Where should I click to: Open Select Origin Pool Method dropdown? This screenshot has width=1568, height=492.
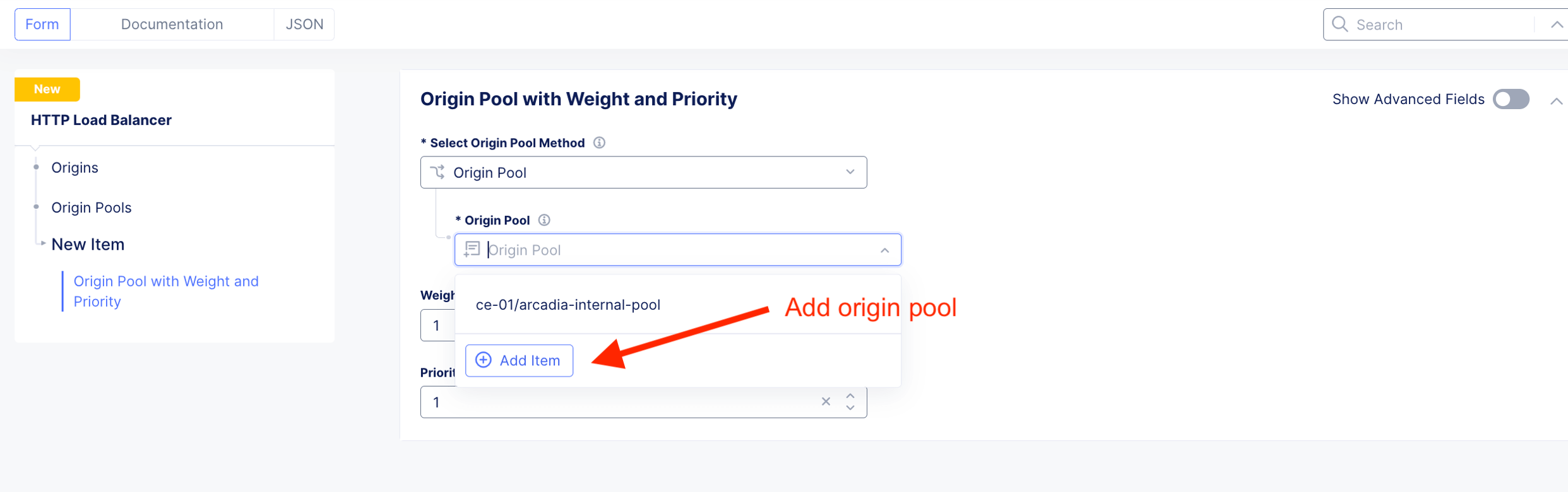click(x=850, y=172)
